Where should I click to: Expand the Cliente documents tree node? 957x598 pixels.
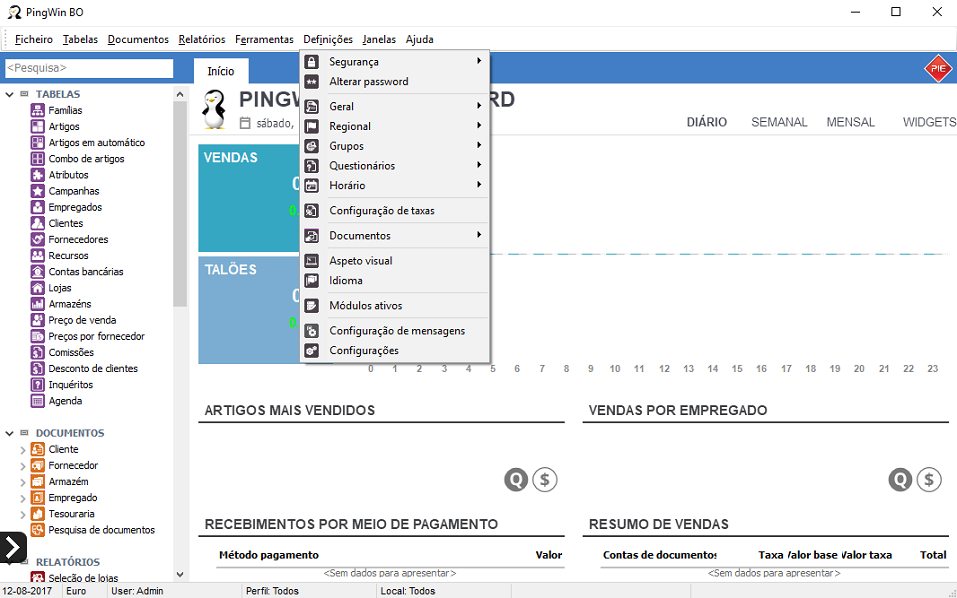pyautogui.click(x=23, y=450)
